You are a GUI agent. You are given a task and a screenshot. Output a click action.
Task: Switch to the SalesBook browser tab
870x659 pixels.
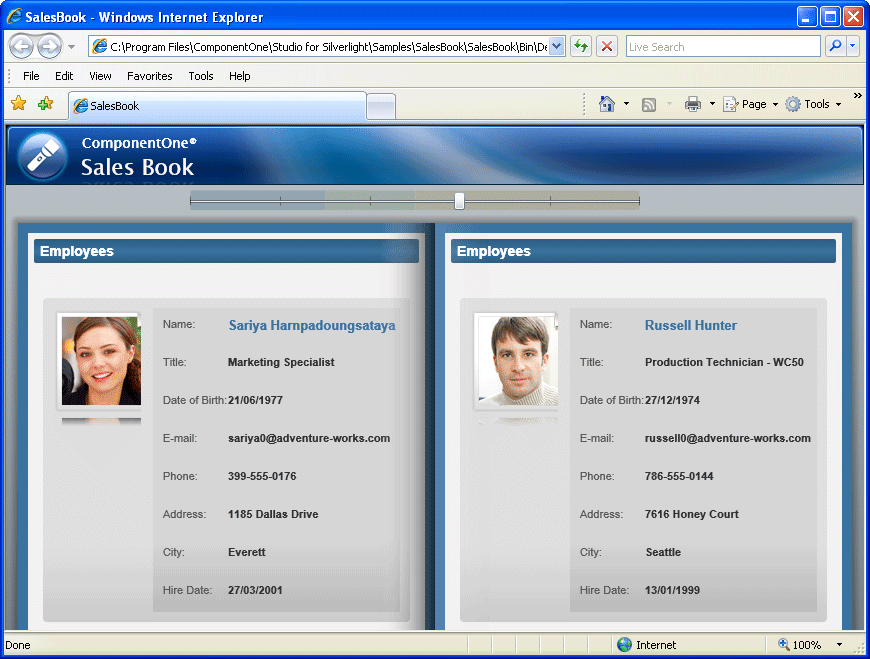[x=217, y=103]
